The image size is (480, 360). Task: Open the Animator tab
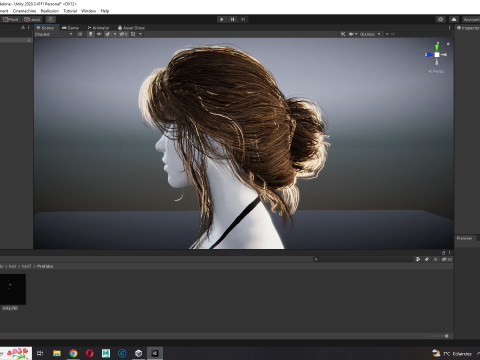click(99, 28)
